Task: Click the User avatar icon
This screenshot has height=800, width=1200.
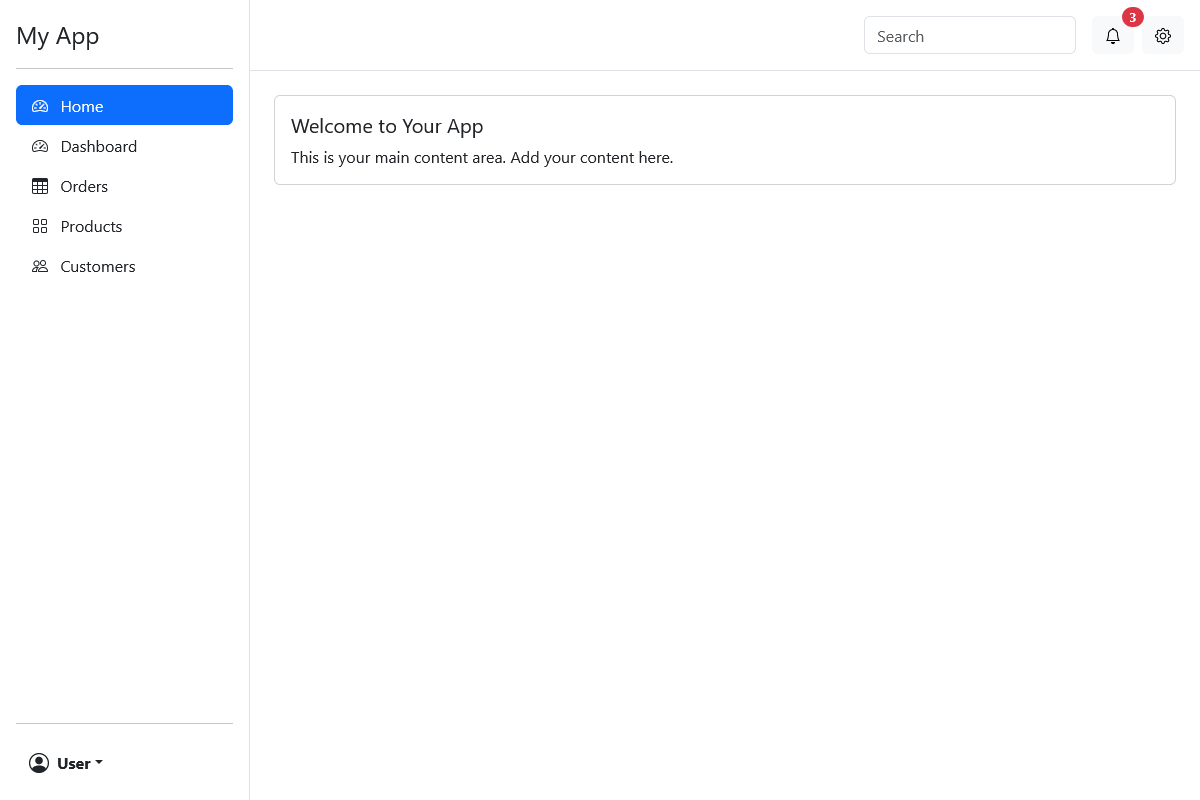Action: 38,763
